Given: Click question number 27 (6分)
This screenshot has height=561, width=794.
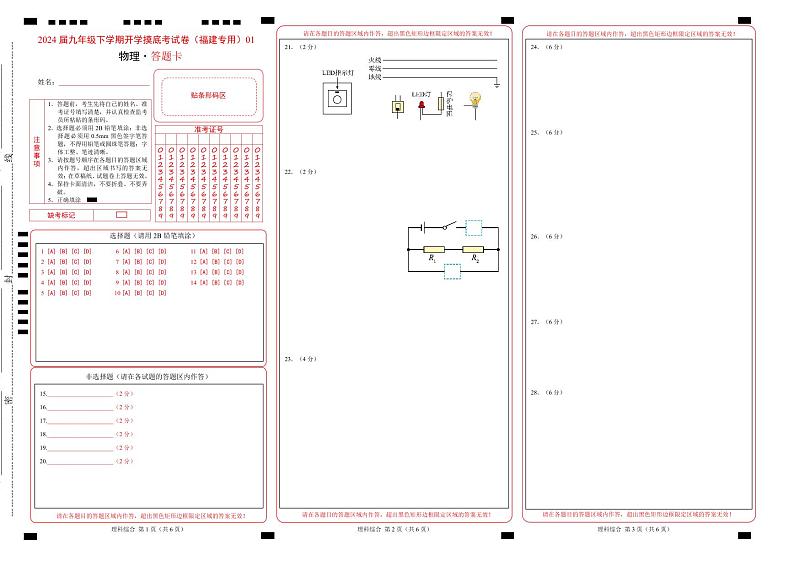Looking at the screenshot, I should (546, 322).
